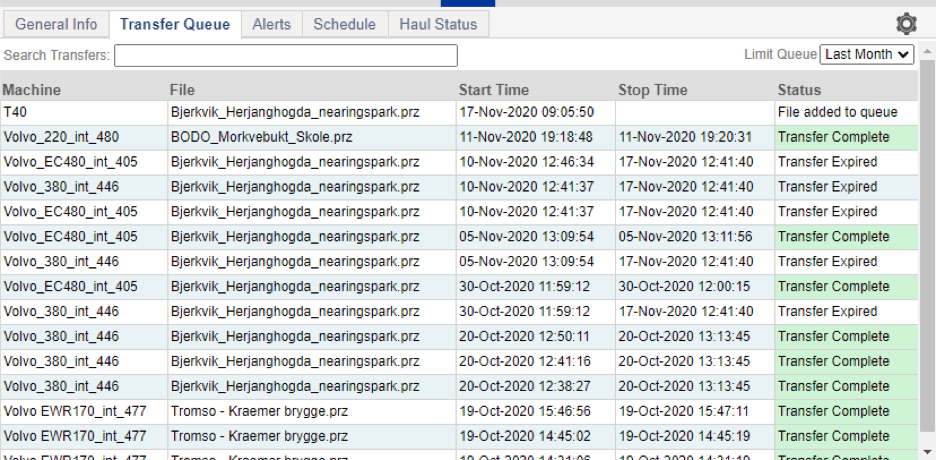Click start time 20-Oct-2020 12:41:16

click(525, 362)
